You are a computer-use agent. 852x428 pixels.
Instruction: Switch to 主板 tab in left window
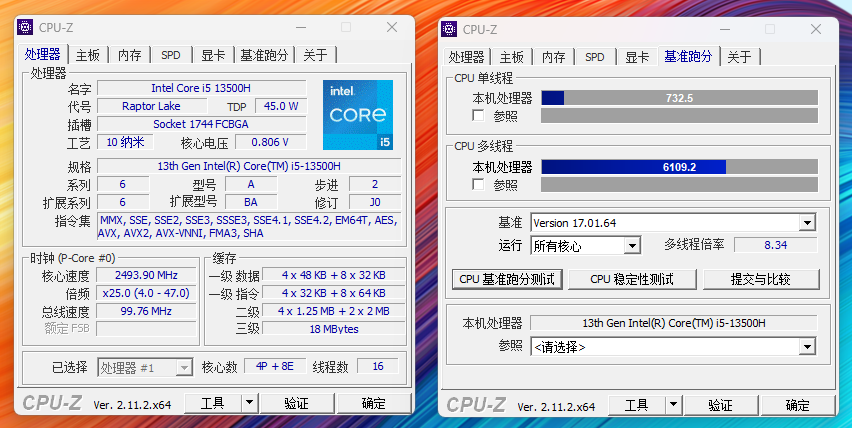point(88,55)
